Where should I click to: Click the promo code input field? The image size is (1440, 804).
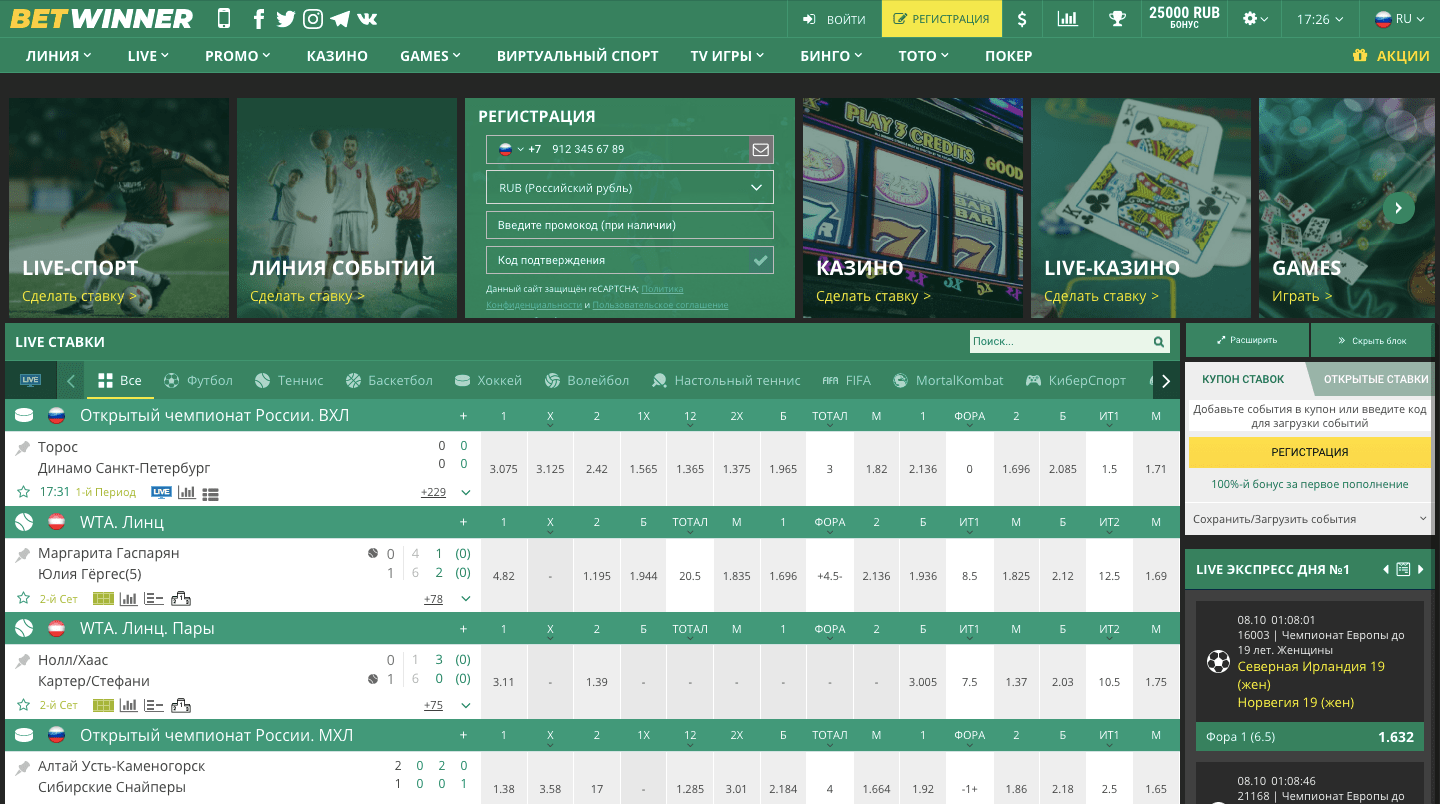(629, 225)
